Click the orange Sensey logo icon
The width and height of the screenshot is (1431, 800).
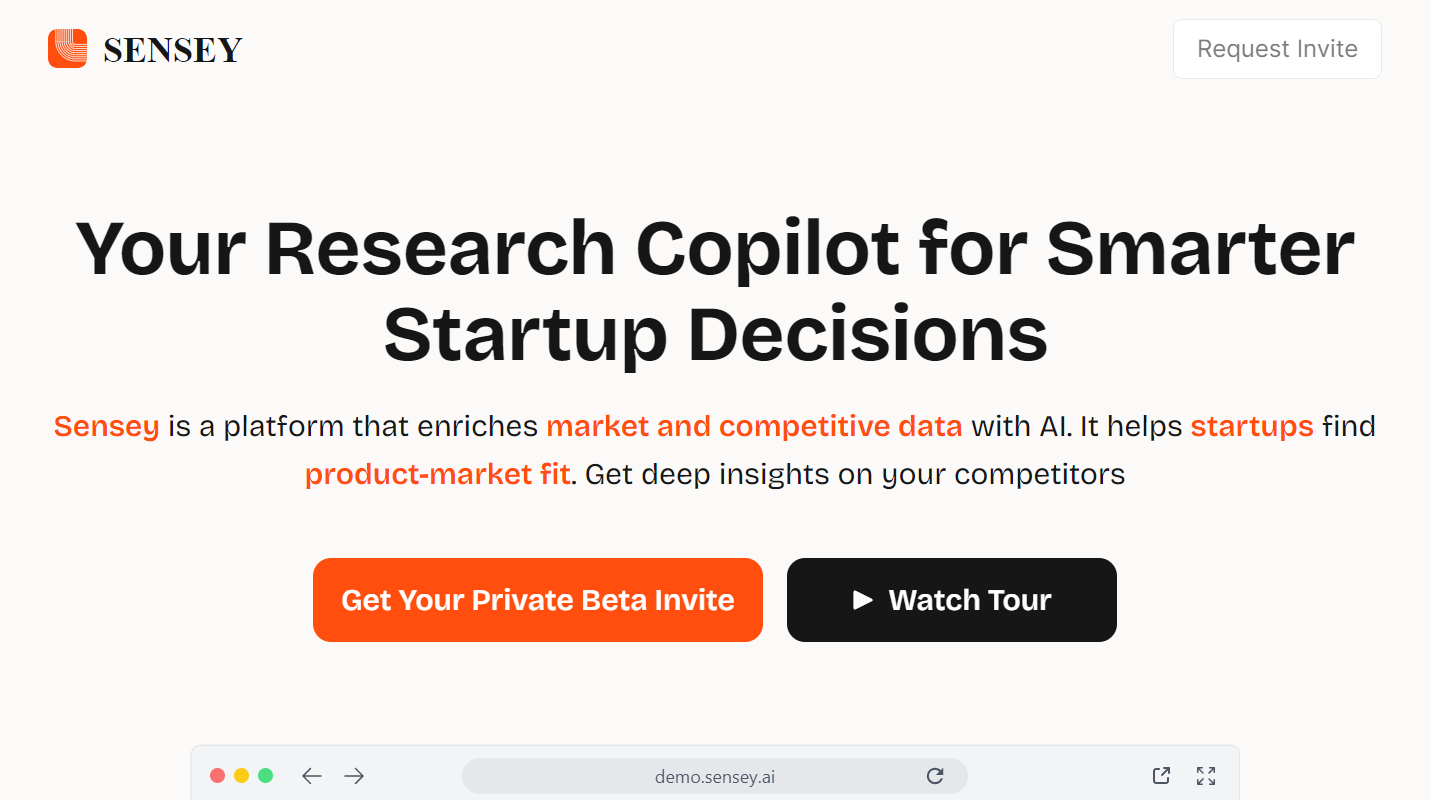(x=67, y=48)
